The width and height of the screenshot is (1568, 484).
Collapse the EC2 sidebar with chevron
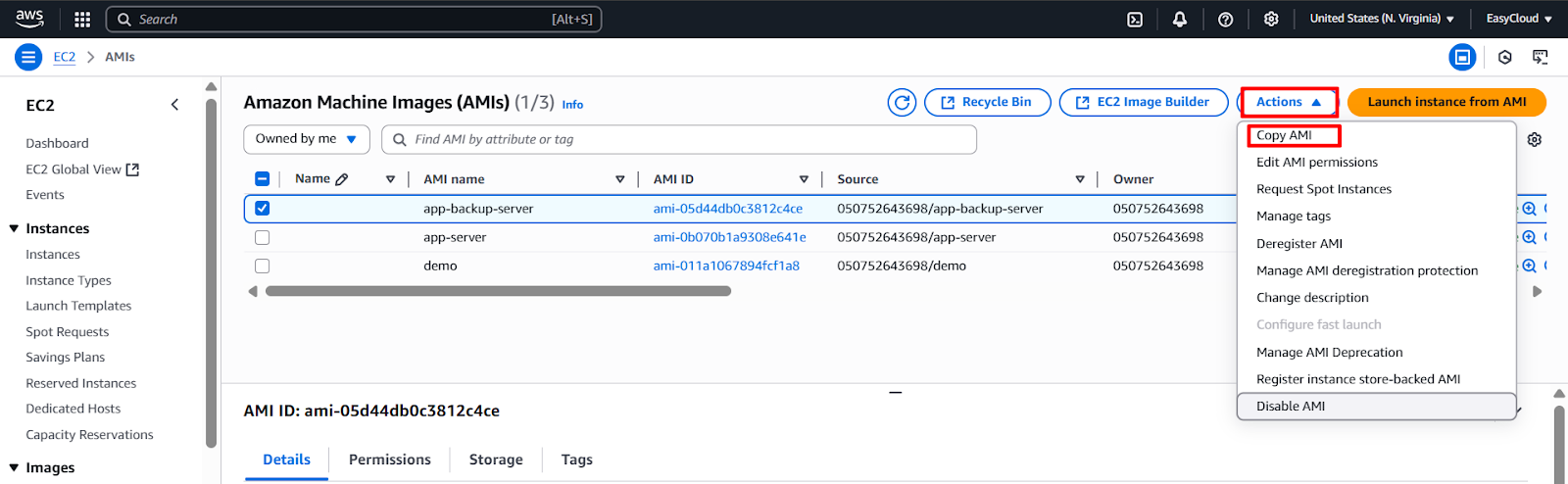pyautogui.click(x=174, y=105)
